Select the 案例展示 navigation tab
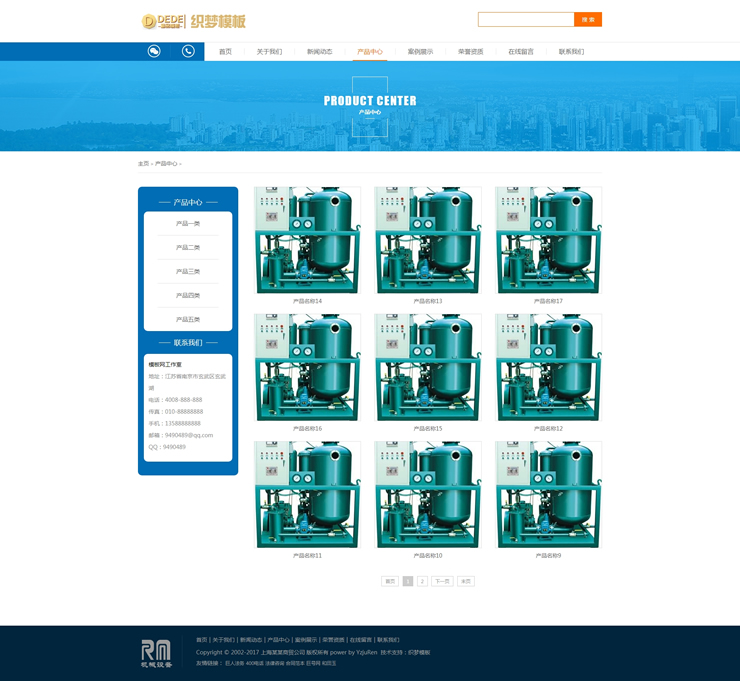The width and height of the screenshot is (740, 681). click(420, 52)
